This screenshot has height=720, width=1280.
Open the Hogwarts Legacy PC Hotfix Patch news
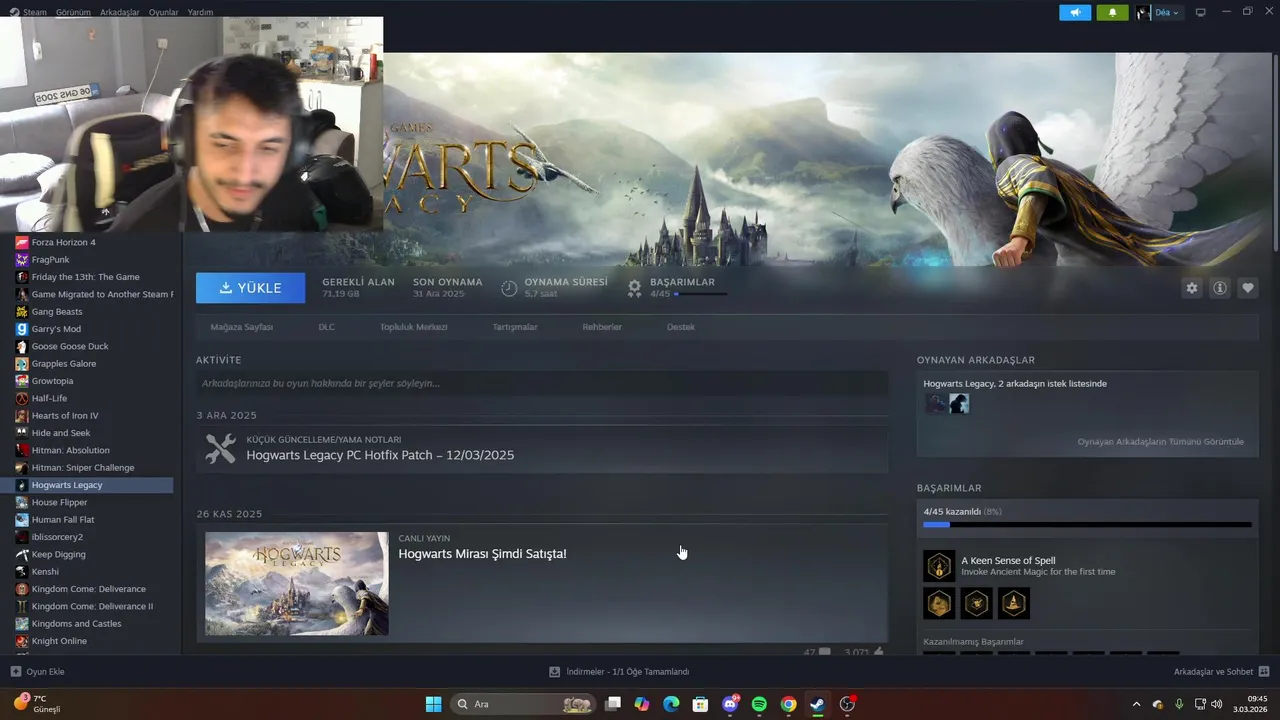click(380, 455)
